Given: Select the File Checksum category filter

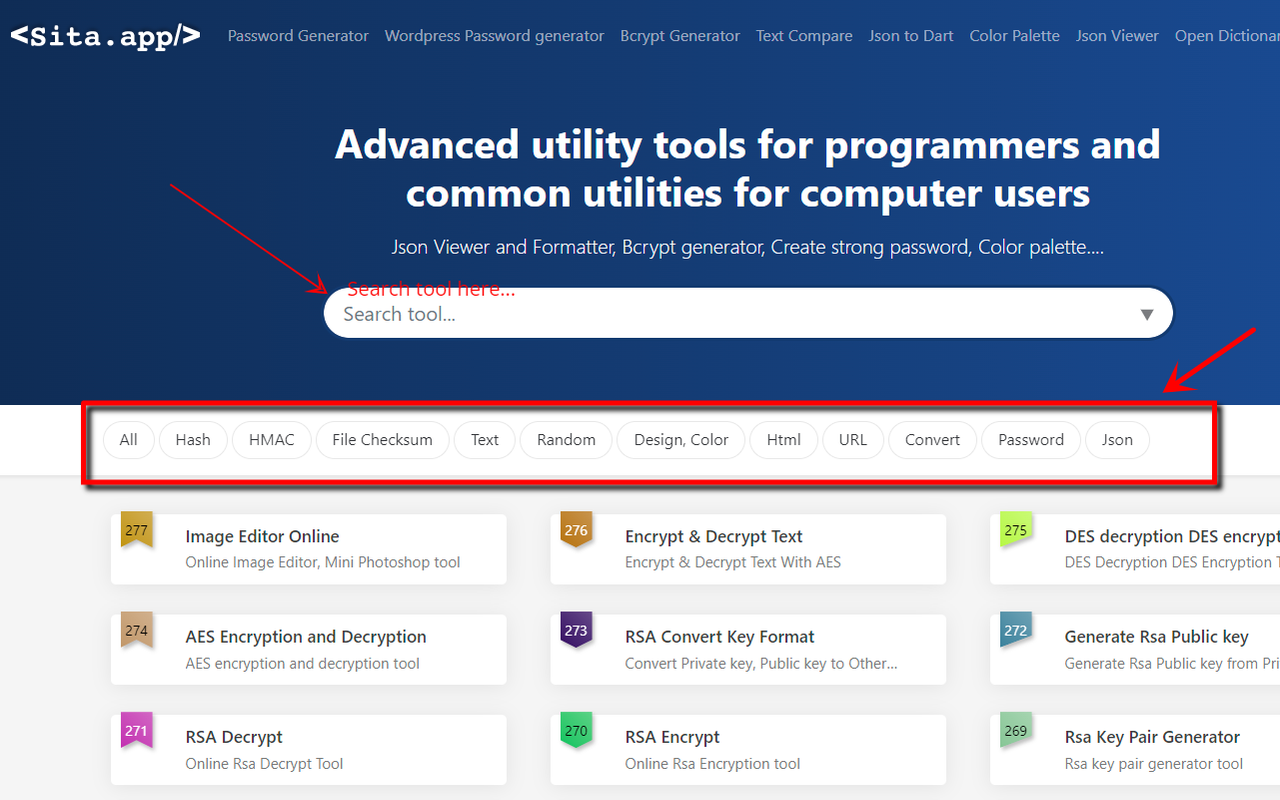Looking at the screenshot, I should click(382, 440).
